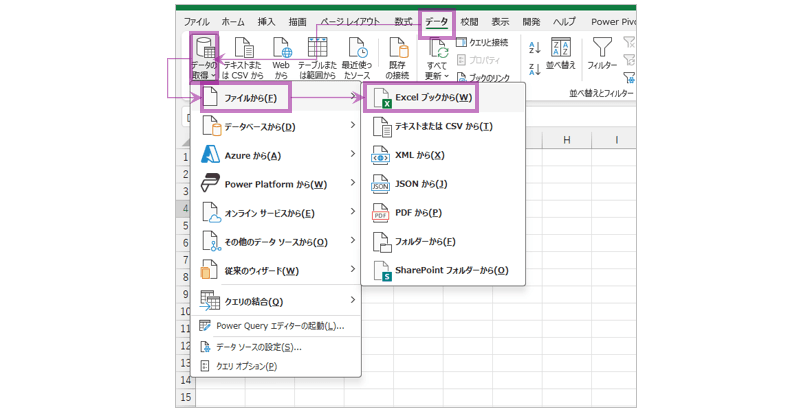Choose テキストまたは CSV から(T) submenu item
The width and height of the screenshot is (807, 414).
[x=443, y=126]
